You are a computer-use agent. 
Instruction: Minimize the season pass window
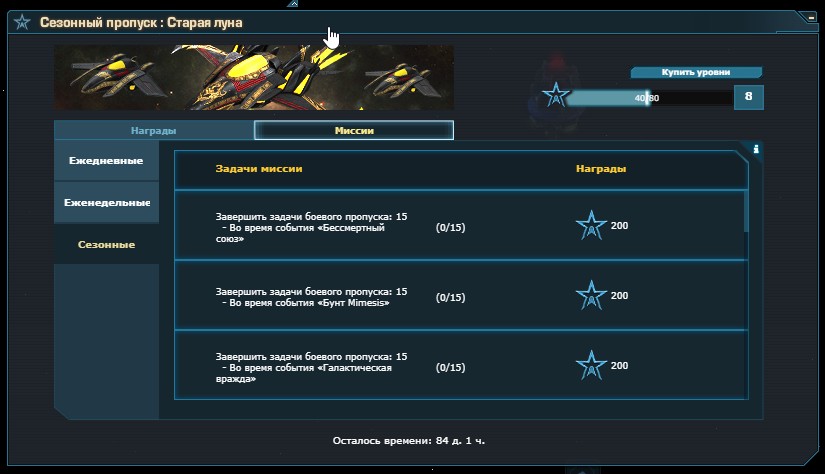pos(810,18)
